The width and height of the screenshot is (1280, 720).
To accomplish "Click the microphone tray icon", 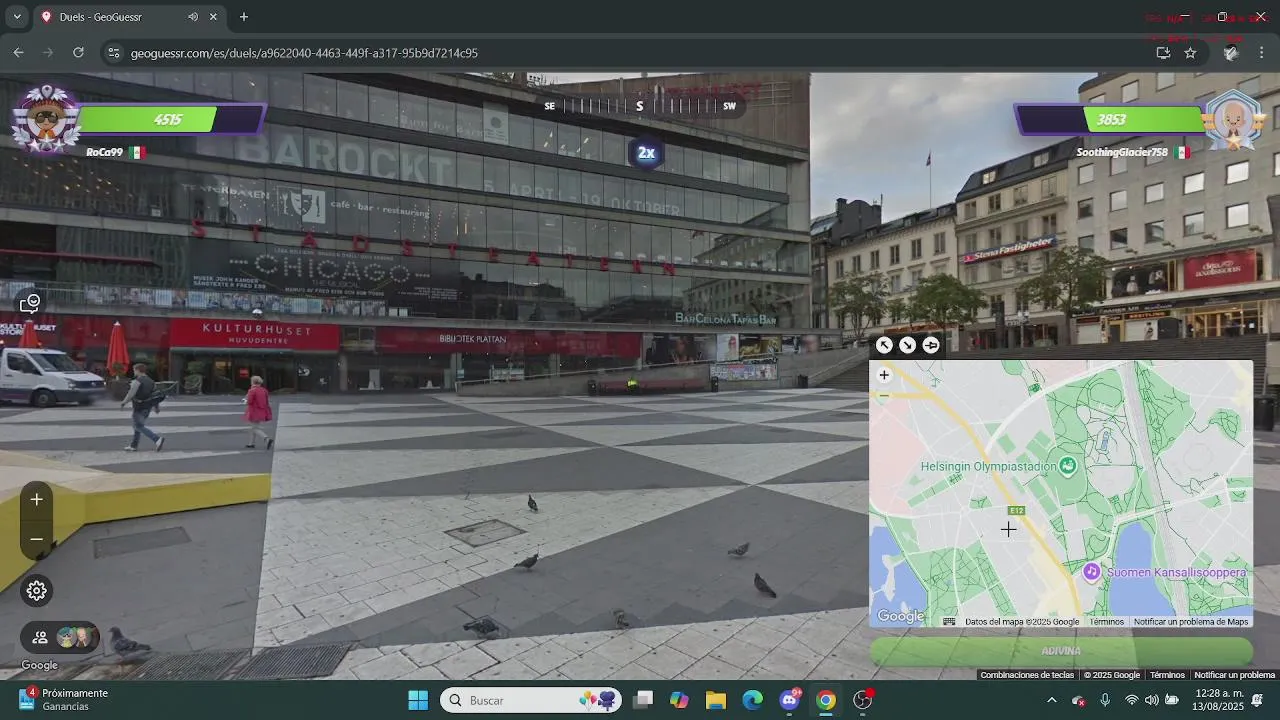I will [x=1105, y=700].
